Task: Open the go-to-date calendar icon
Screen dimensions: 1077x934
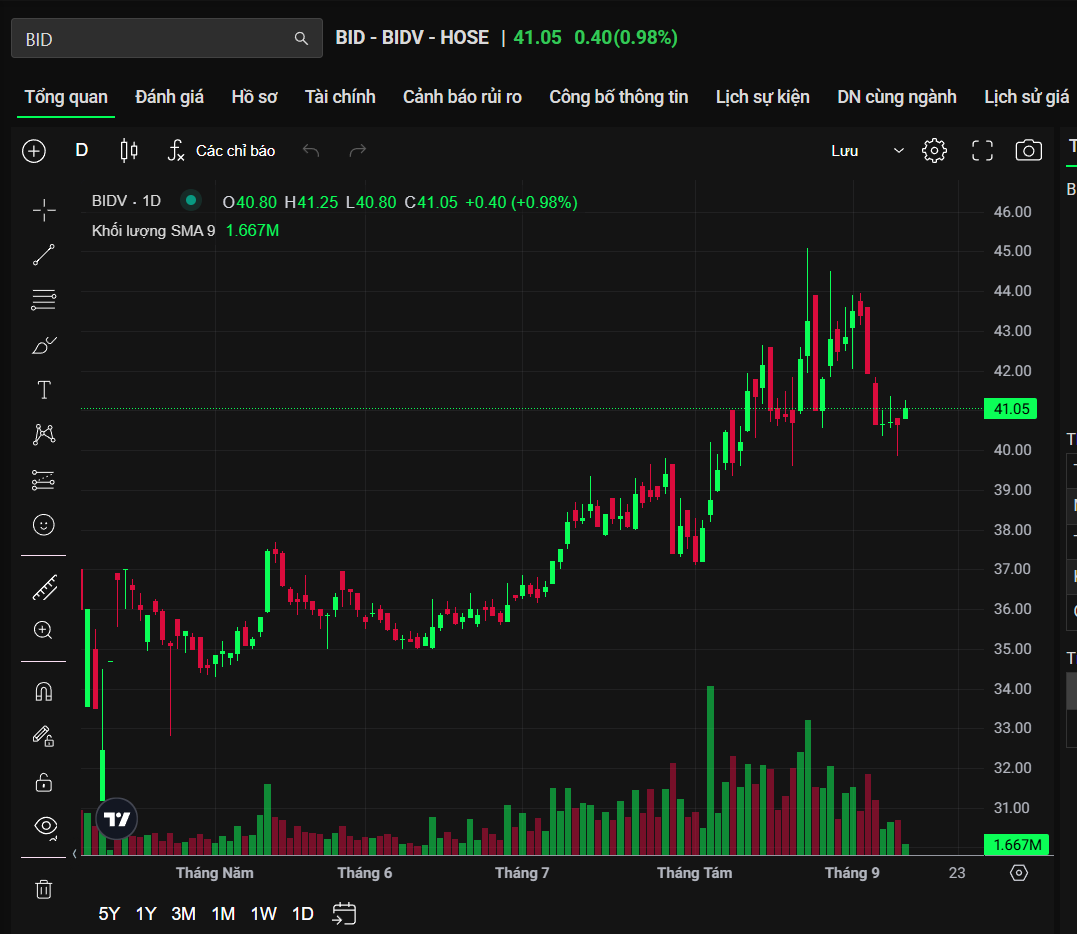Action: pos(344,914)
